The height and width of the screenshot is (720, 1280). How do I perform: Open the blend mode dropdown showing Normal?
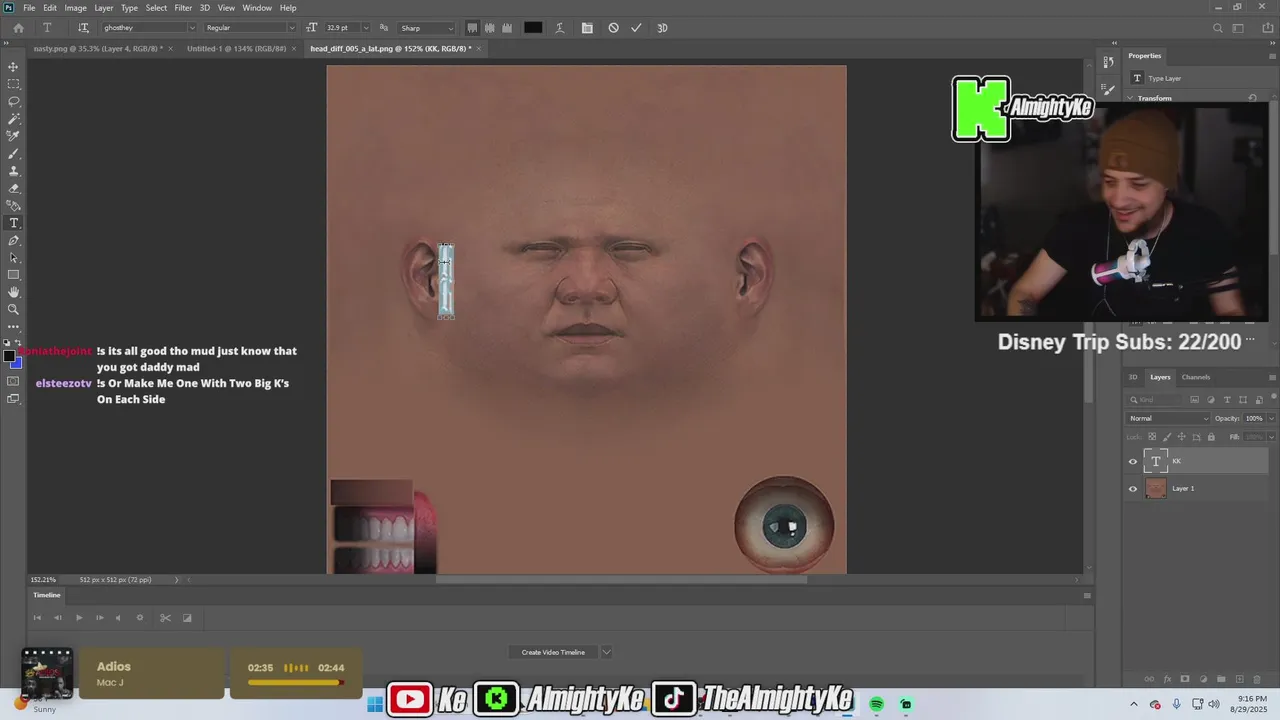(1167, 418)
